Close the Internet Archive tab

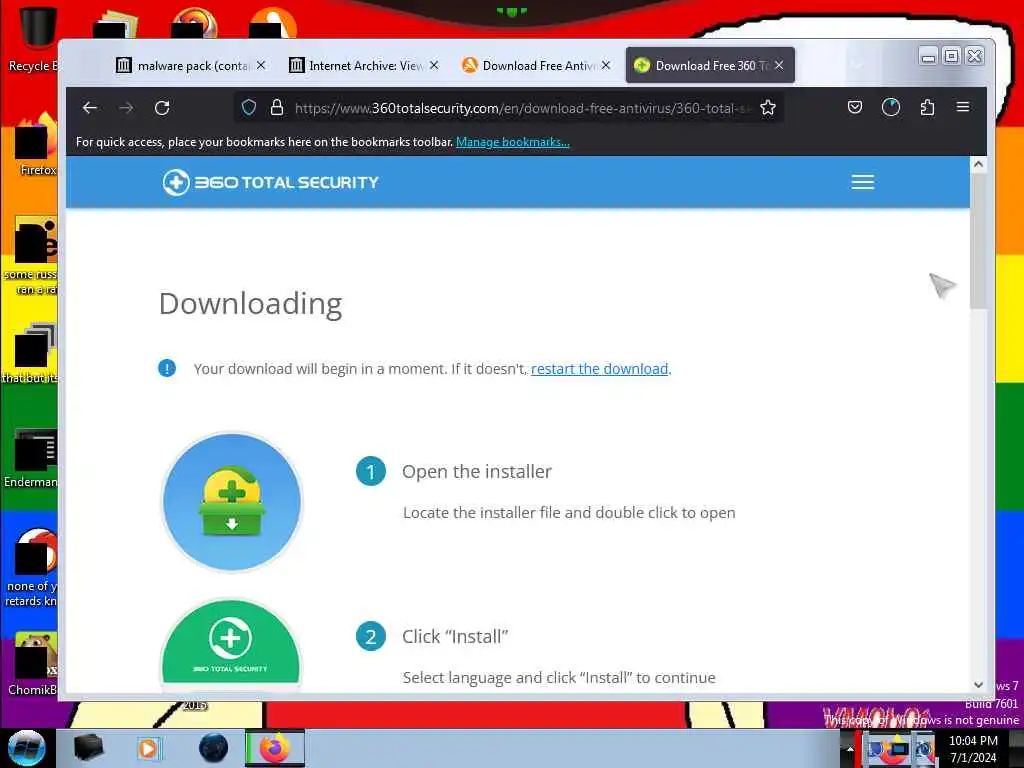(434, 65)
